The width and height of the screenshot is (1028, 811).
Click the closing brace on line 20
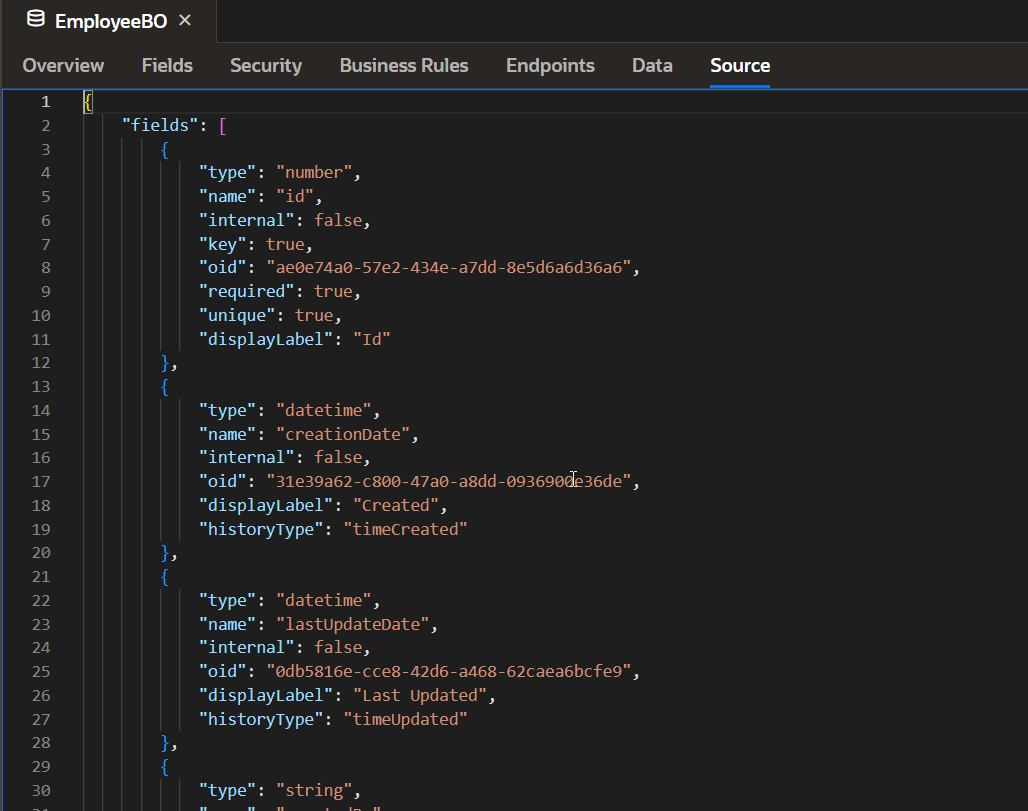165,553
